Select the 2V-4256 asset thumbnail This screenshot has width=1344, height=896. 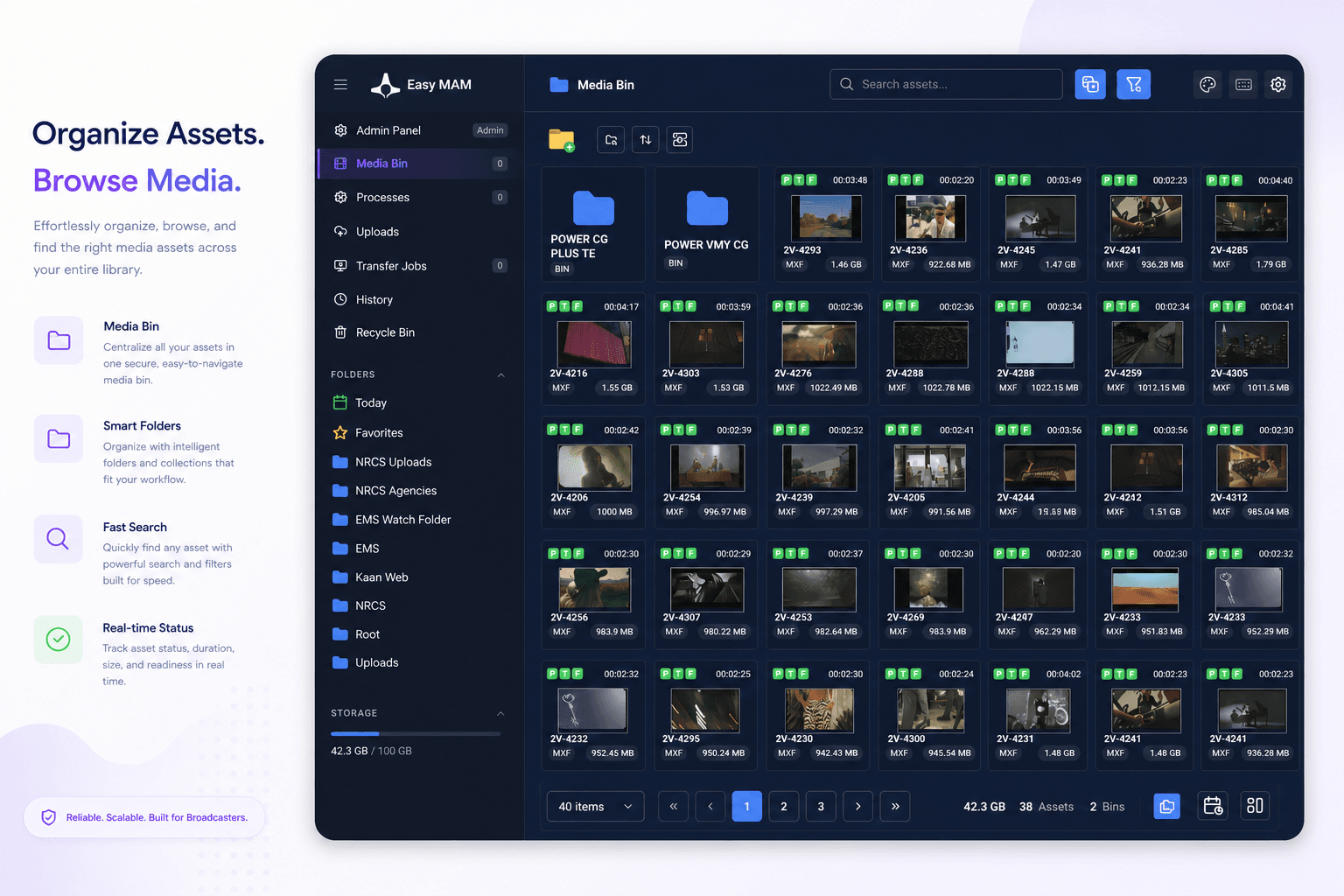point(595,590)
